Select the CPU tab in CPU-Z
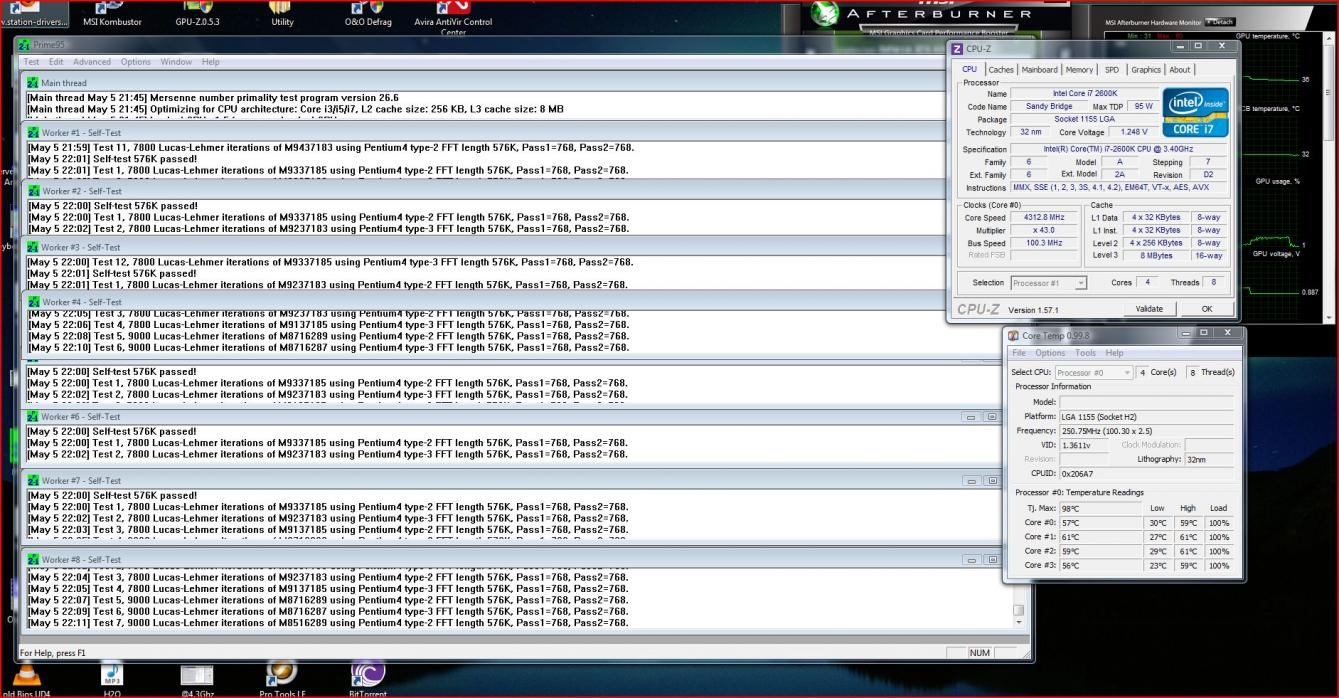 (970, 69)
